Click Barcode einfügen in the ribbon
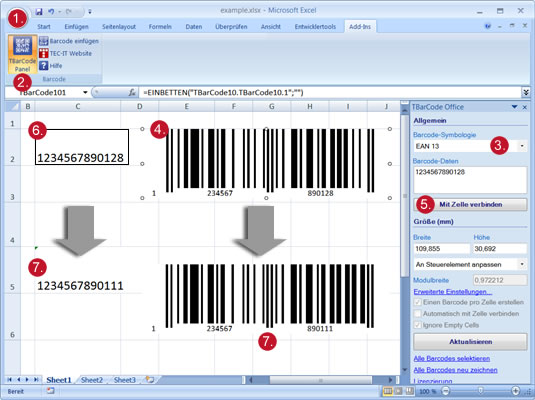The image size is (535, 400). point(69,41)
